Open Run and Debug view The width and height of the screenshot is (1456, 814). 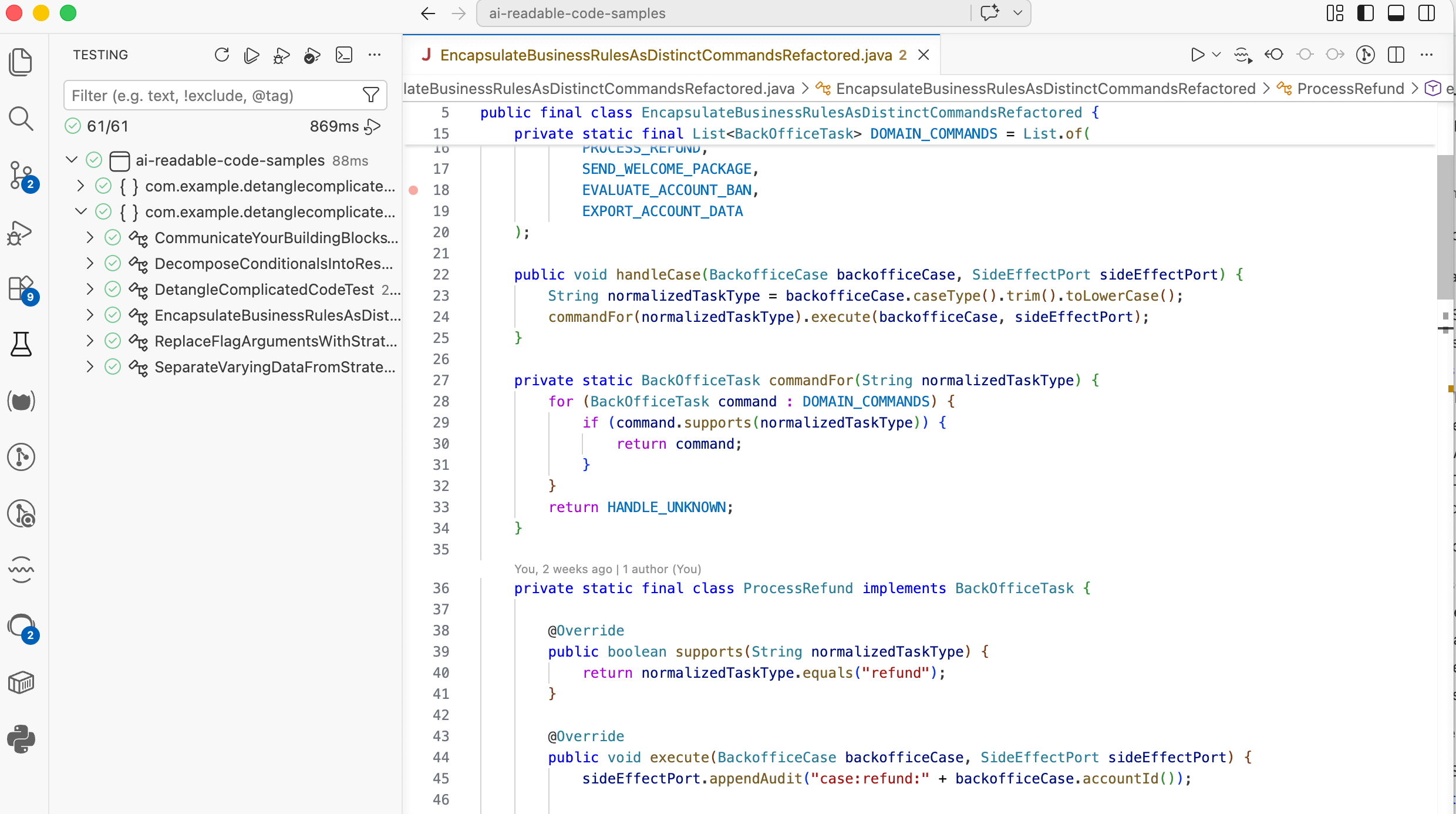21,232
